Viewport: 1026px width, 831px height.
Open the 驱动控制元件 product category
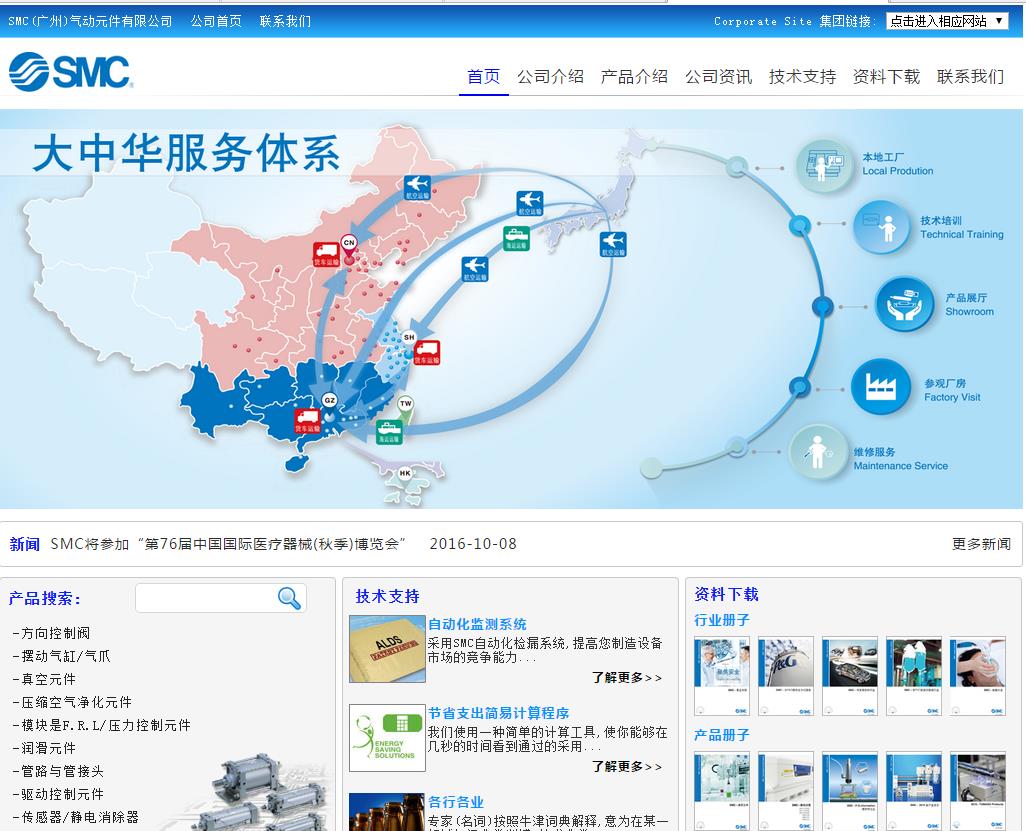58,794
